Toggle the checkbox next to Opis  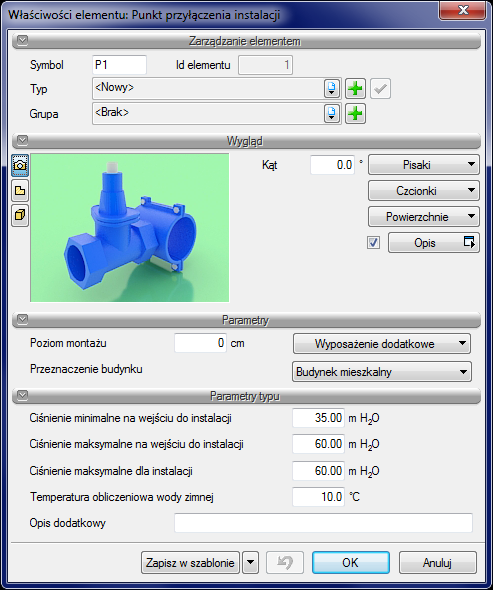coord(373,243)
